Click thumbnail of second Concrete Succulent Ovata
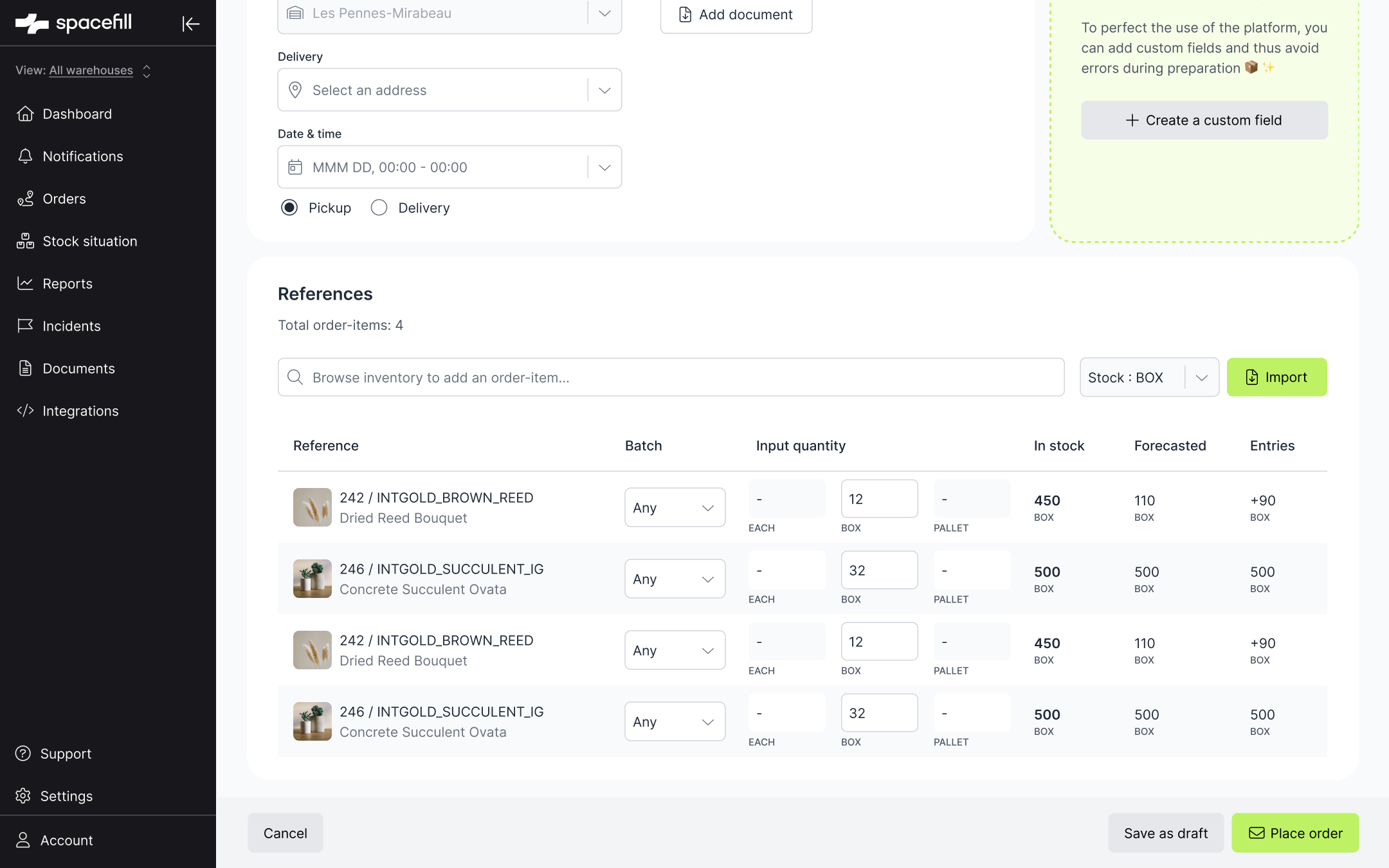The height and width of the screenshot is (868, 1389). [313, 721]
